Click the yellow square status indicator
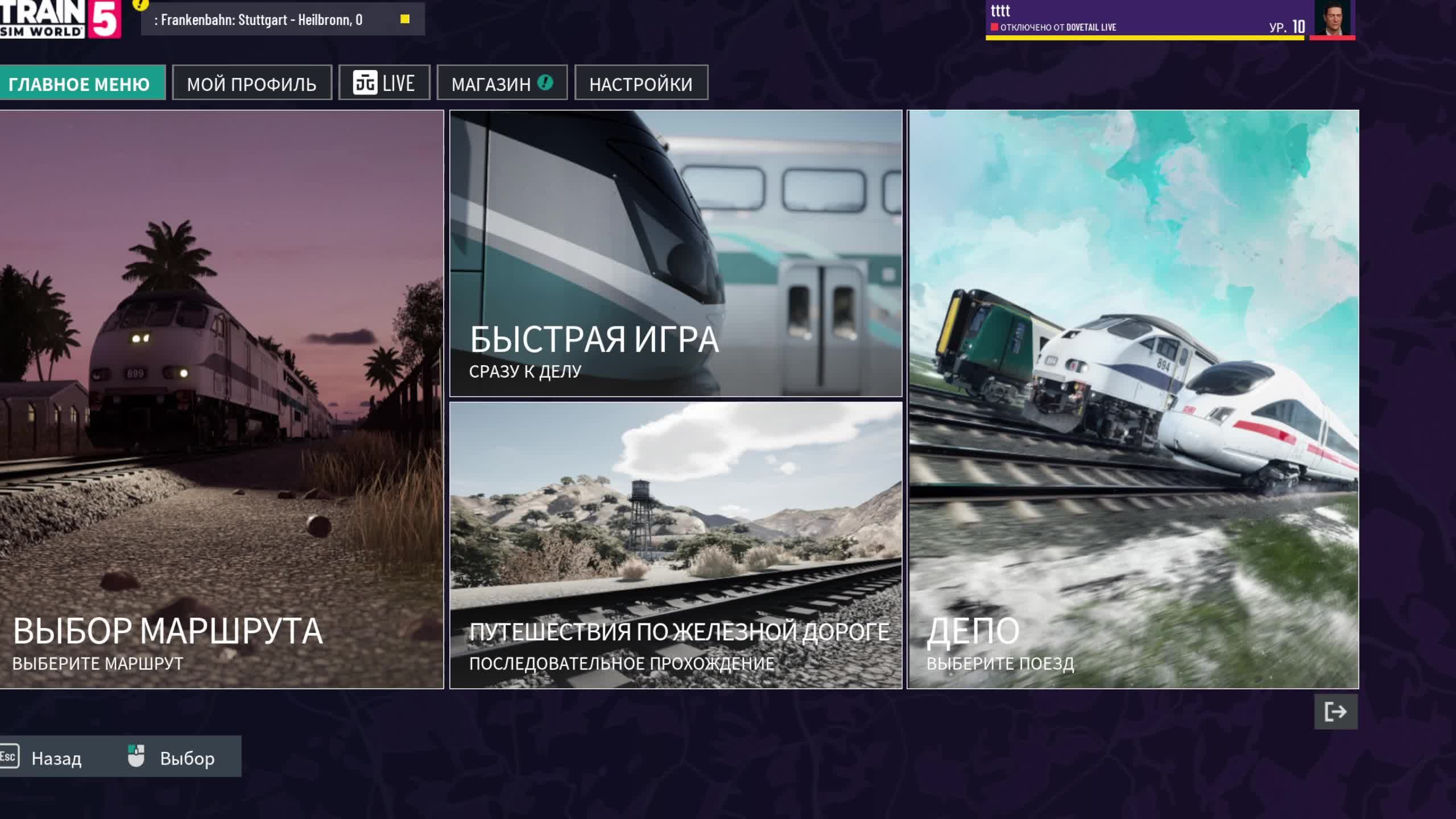This screenshot has height=819, width=1456. [405, 19]
